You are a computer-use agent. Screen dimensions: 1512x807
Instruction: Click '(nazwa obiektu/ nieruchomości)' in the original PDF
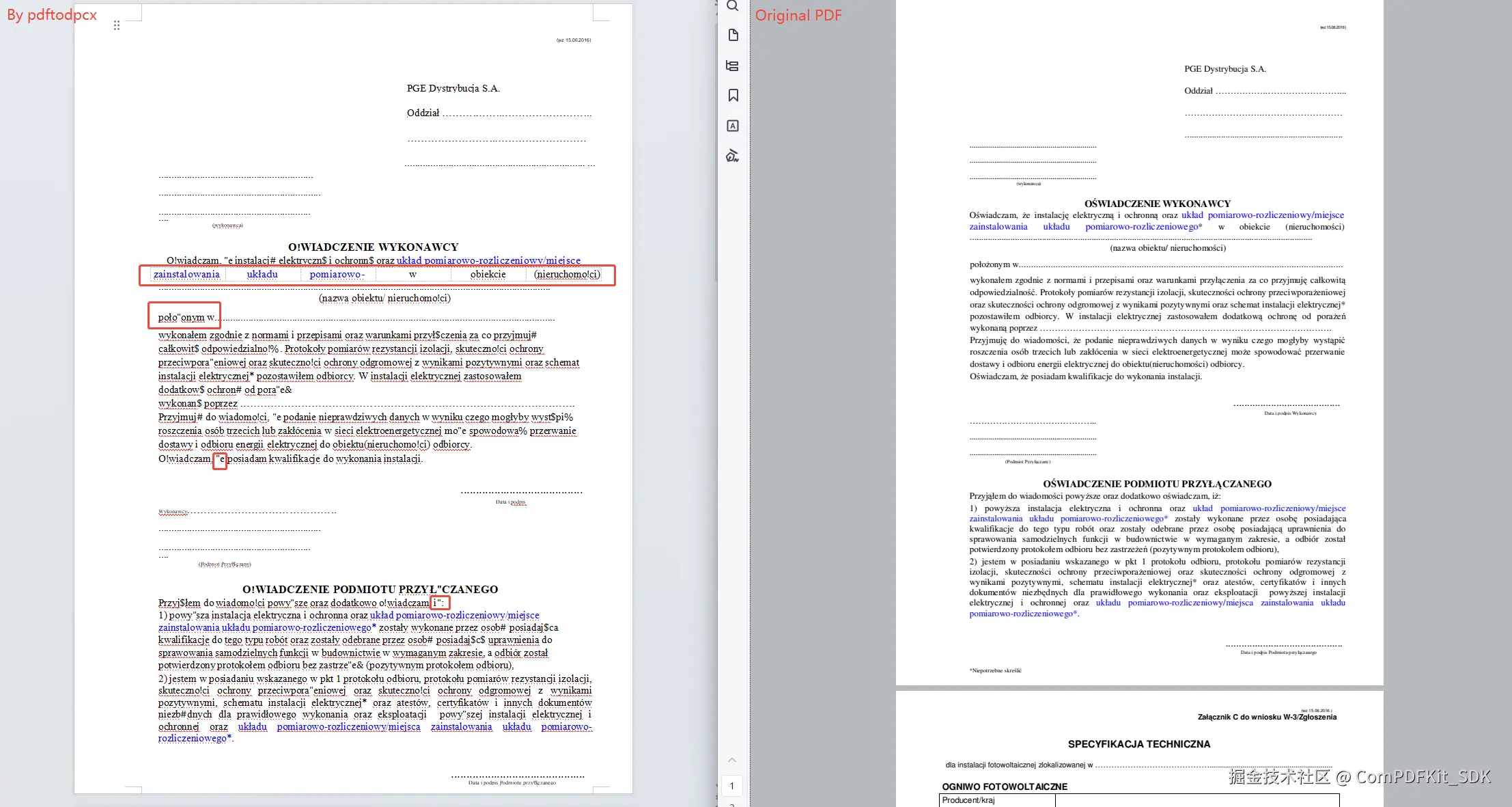1168,248
